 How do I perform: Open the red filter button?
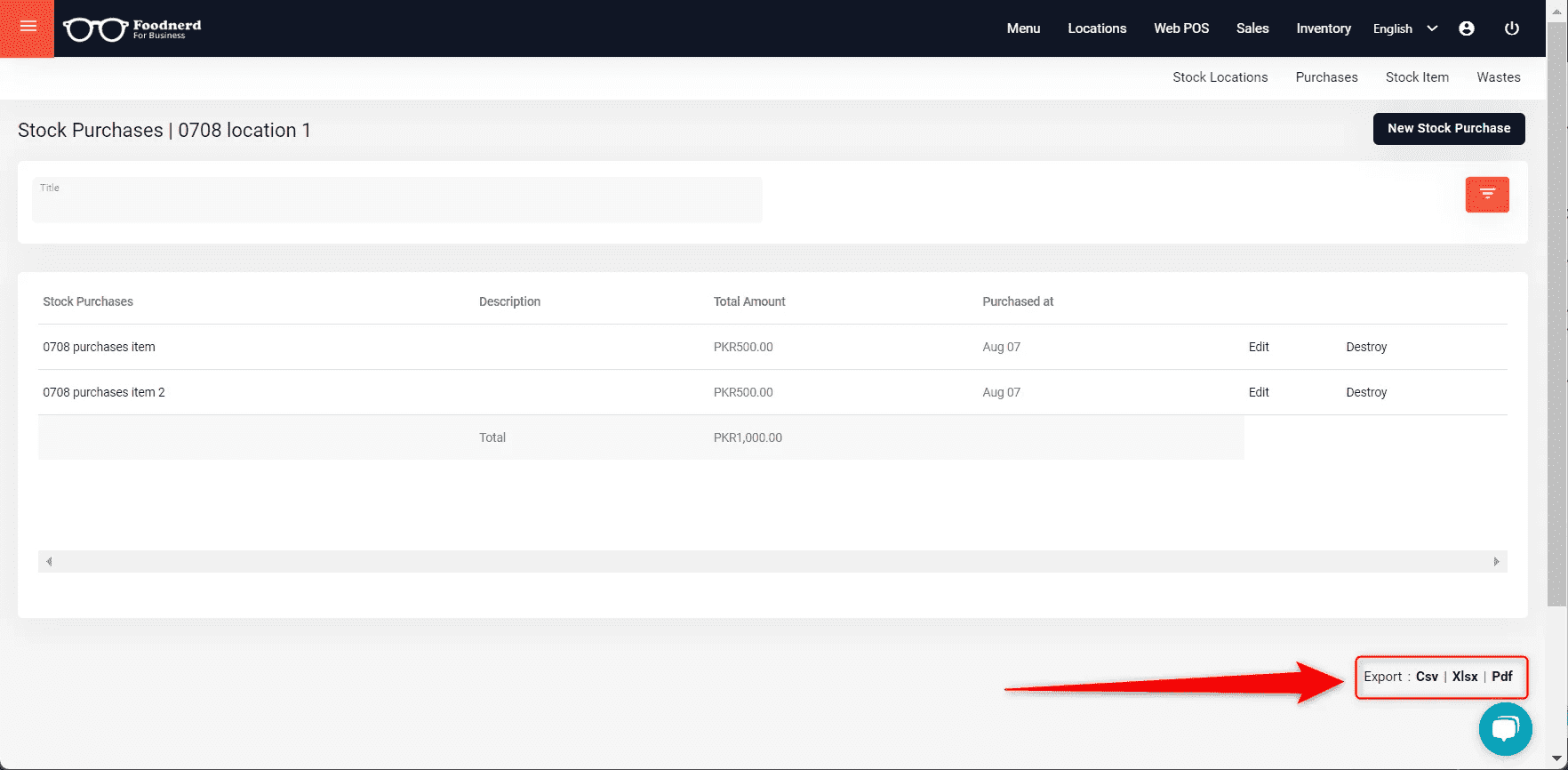[1487, 194]
